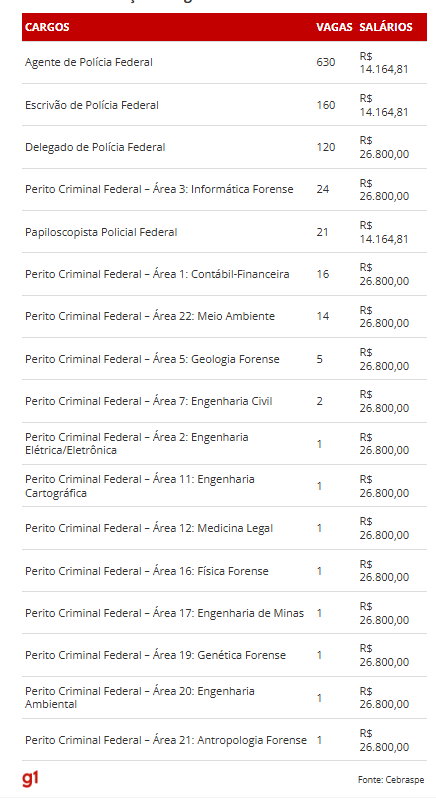The height and width of the screenshot is (810, 436).
Task: Click the Engenharia Cartográfica entry
Action: pos(140,486)
